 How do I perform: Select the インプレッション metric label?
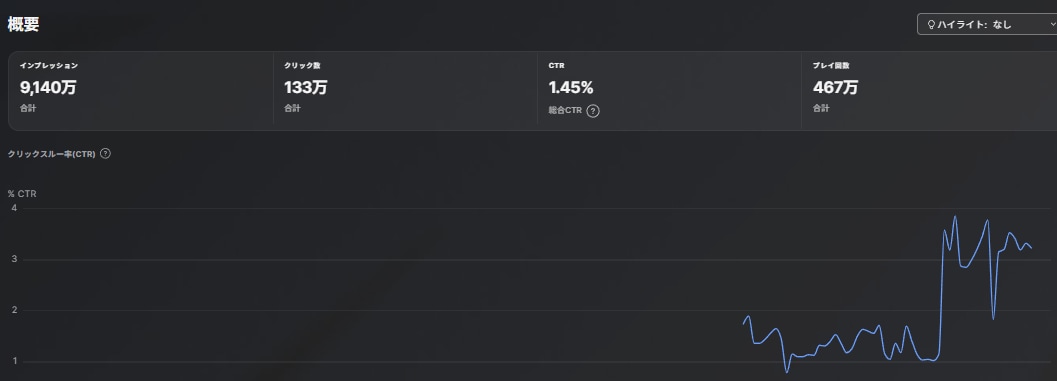tap(49, 65)
